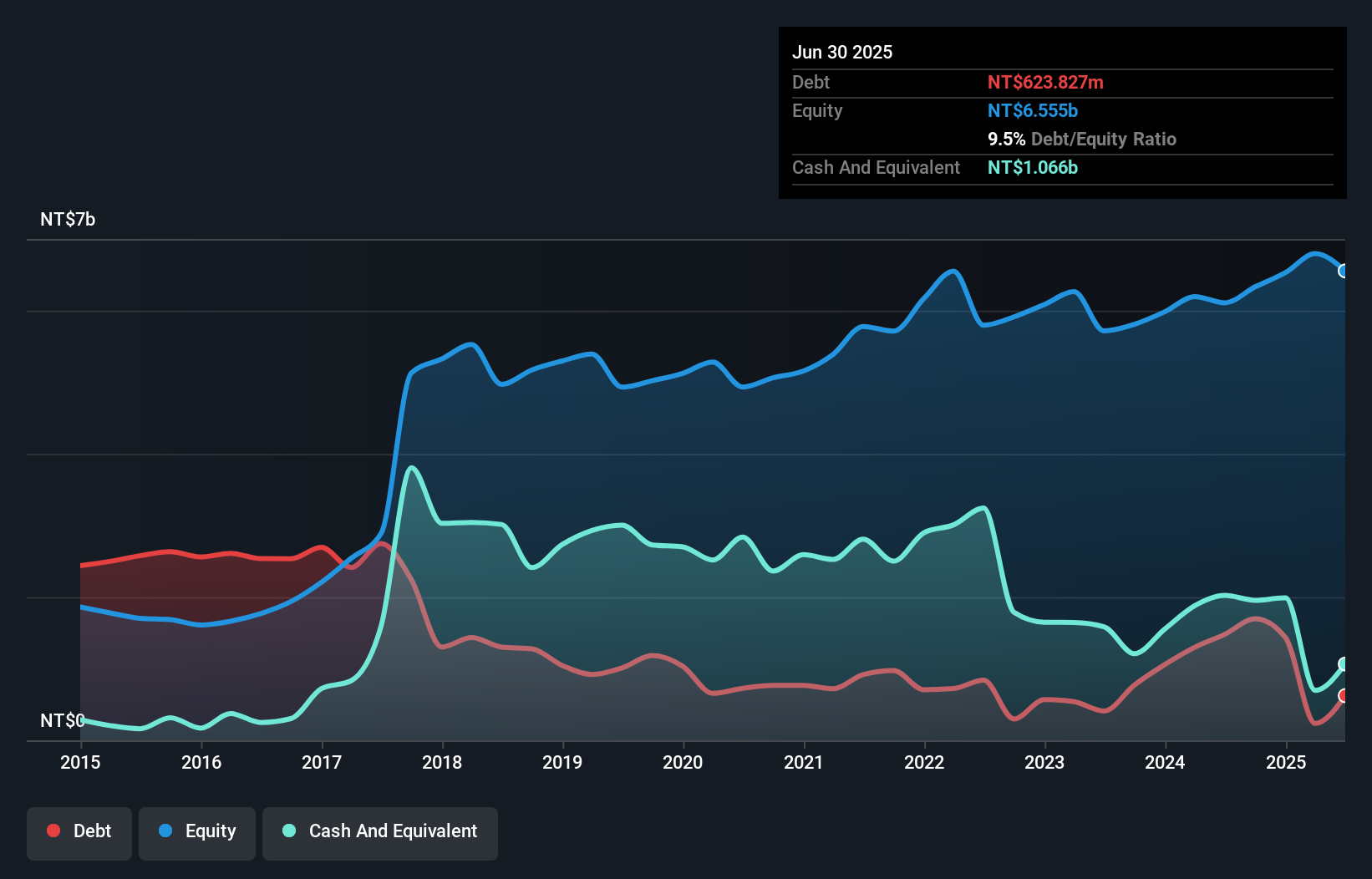Click the Equity value NT$6.555b in tooltip
This screenshot has height=879, width=1372.
[1033, 111]
